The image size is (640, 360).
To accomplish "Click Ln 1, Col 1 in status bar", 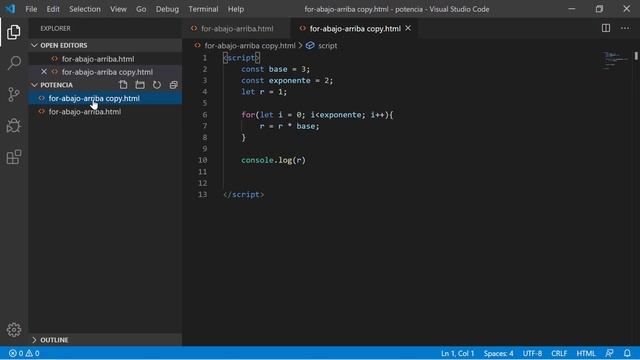I will (457, 353).
